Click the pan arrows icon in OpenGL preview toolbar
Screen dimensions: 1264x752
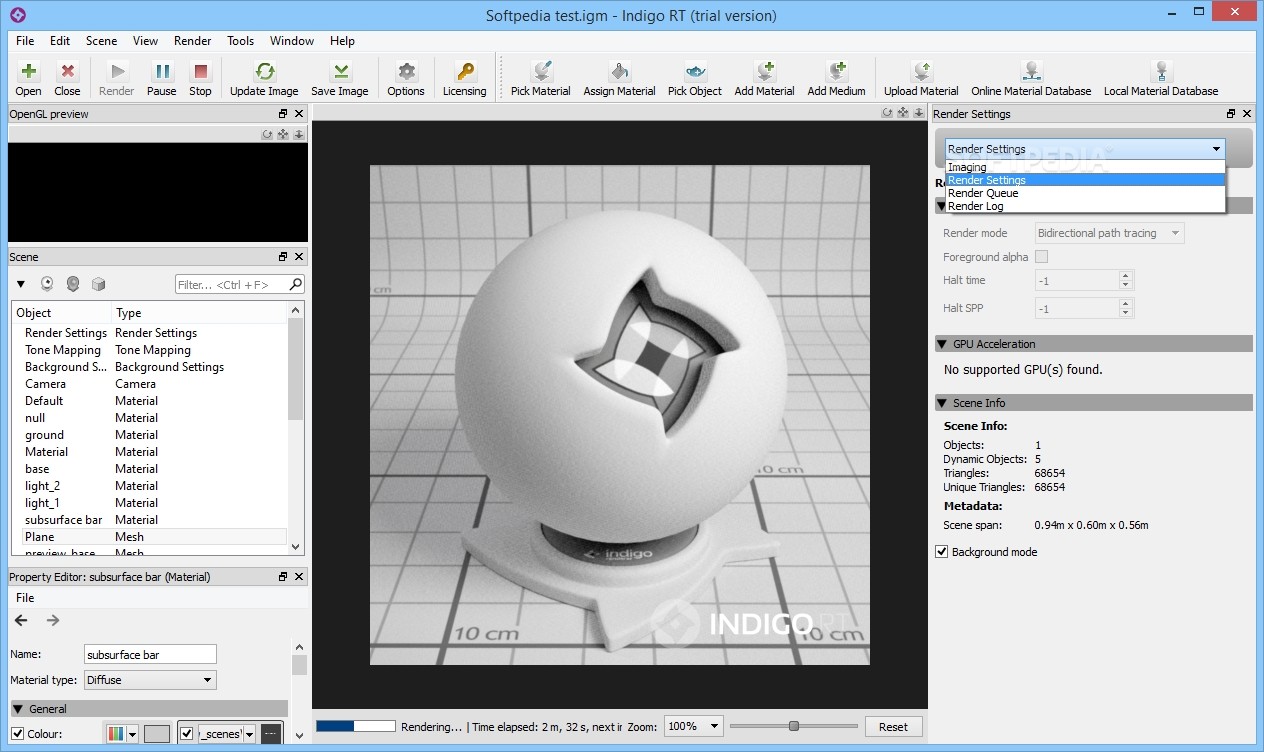(283, 134)
